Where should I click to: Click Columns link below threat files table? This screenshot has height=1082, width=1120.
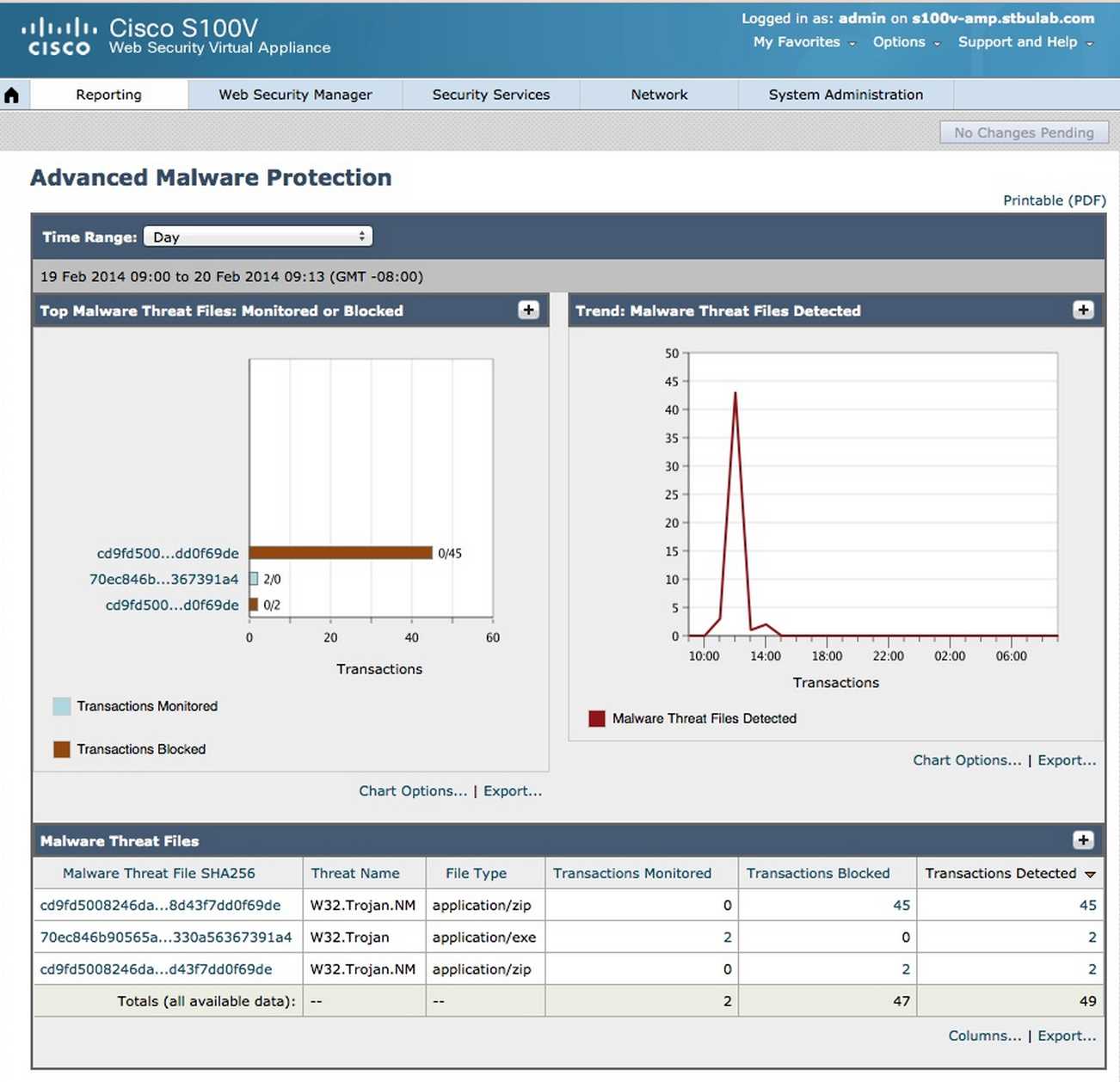[984, 1036]
